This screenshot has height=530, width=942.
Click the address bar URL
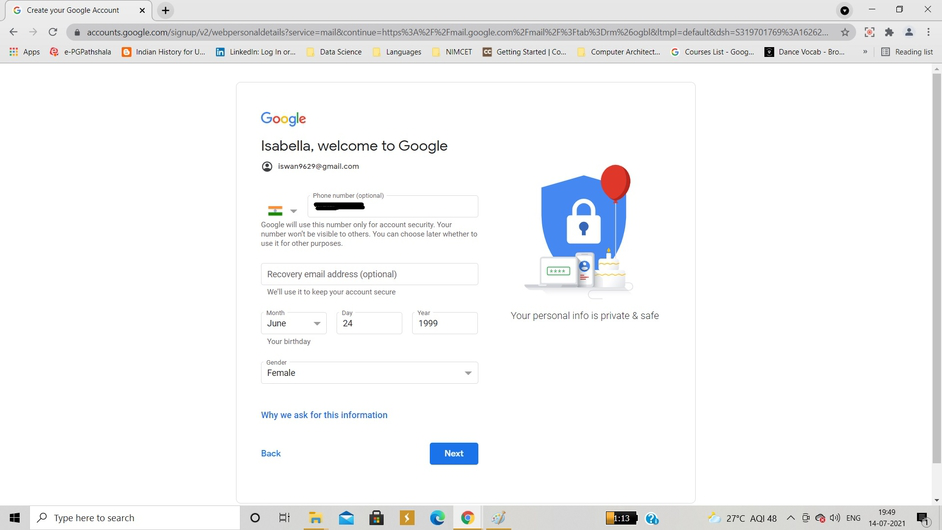pyautogui.click(x=457, y=32)
